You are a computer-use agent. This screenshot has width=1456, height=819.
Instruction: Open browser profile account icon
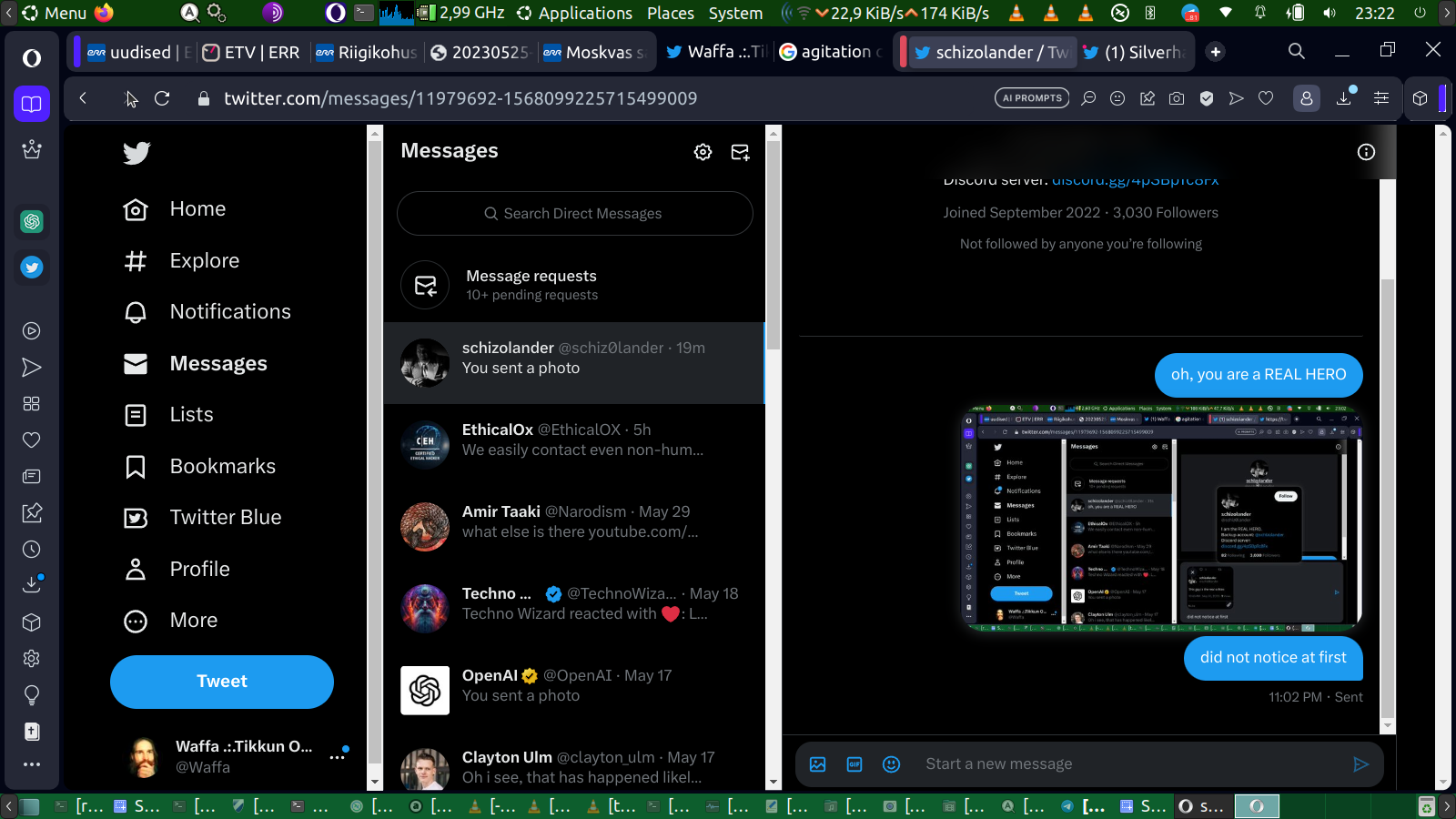click(1307, 98)
